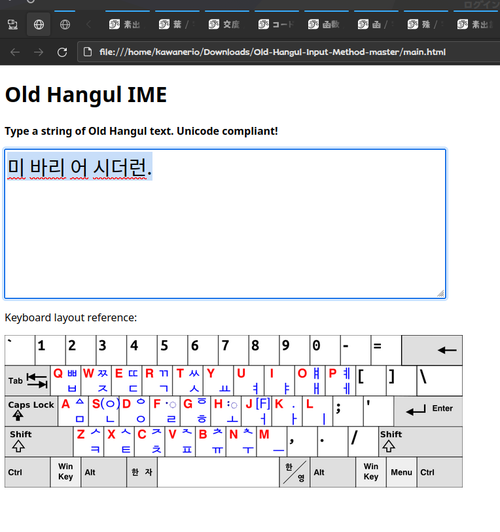The height and width of the screenshot is (532, 500).
Task: Click the S key with ㄴ
Action: (104, 411)
